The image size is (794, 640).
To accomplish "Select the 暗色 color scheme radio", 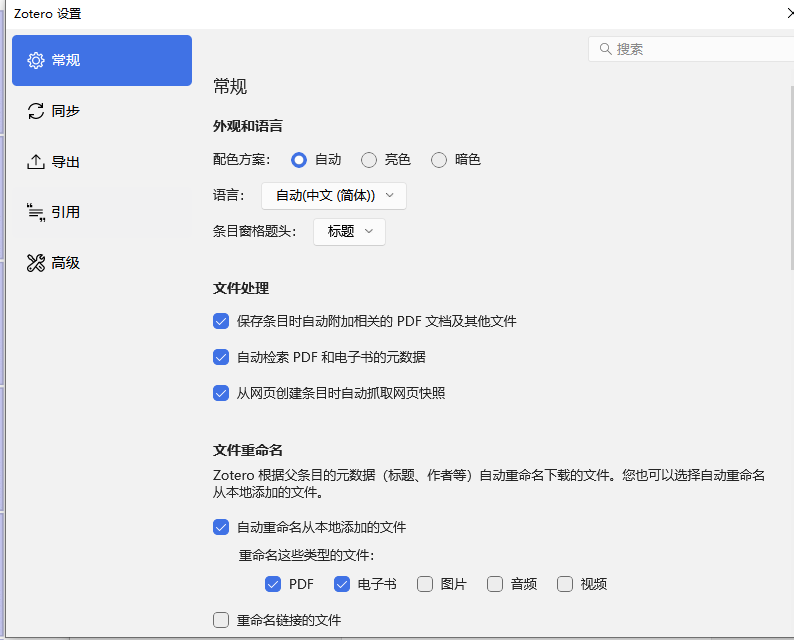I will pos(439,160).
